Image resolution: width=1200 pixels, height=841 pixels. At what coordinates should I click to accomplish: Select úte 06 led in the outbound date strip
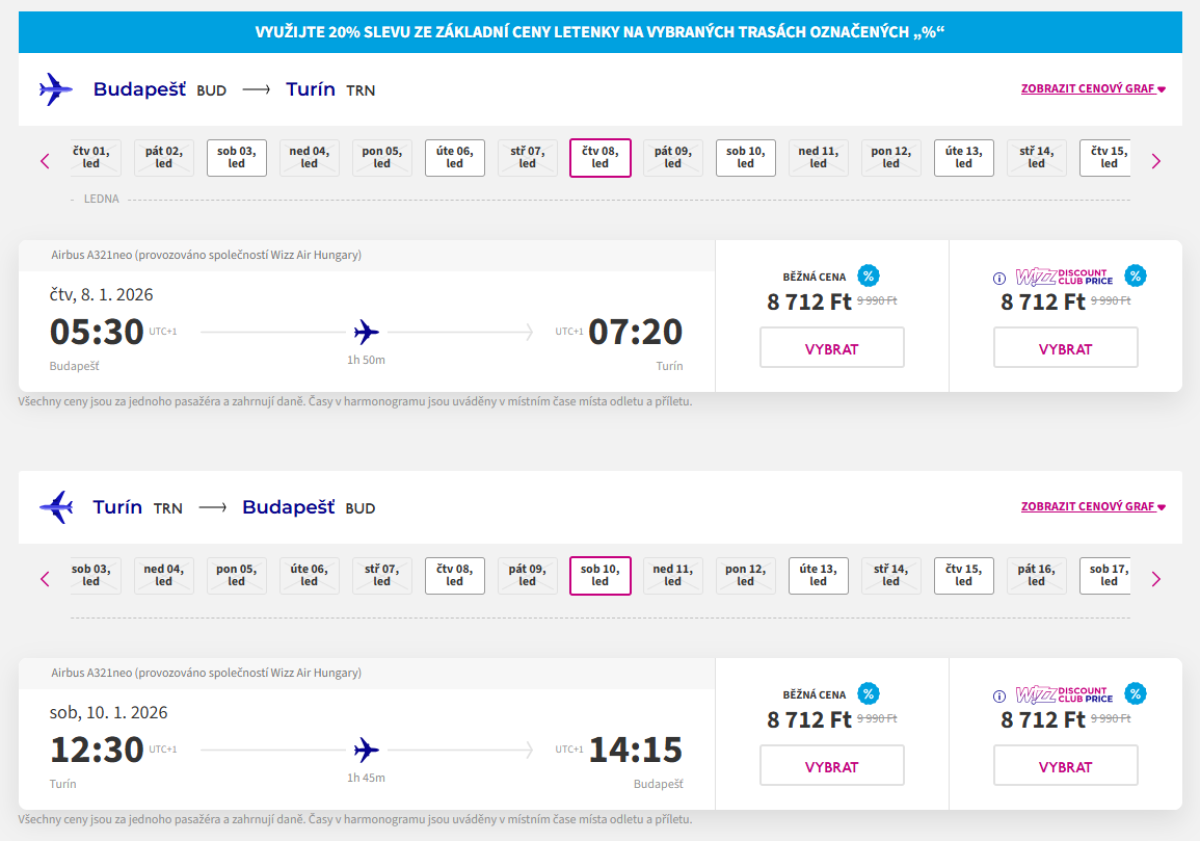(x=455, y=158)
